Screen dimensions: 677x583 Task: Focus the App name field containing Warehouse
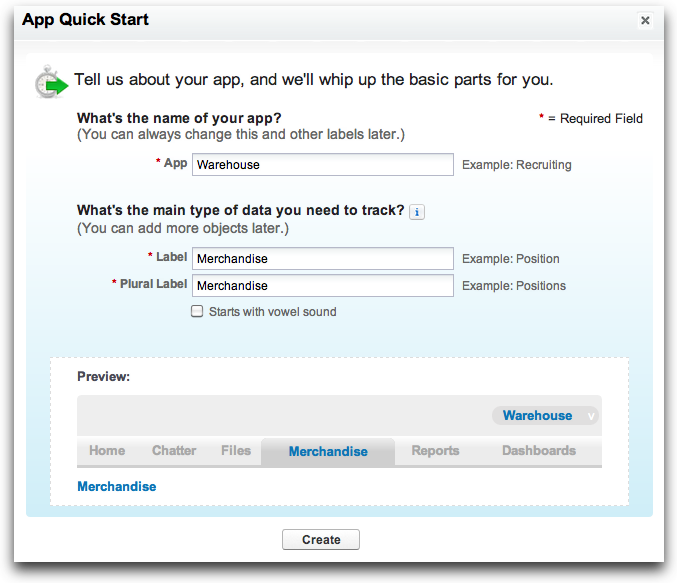(x=323, y=165)
